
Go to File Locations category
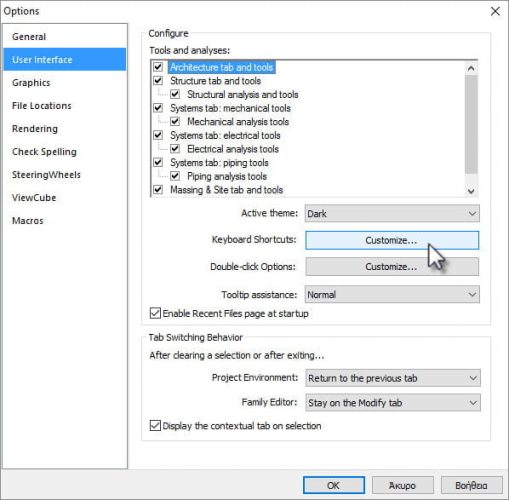[65, 106]
